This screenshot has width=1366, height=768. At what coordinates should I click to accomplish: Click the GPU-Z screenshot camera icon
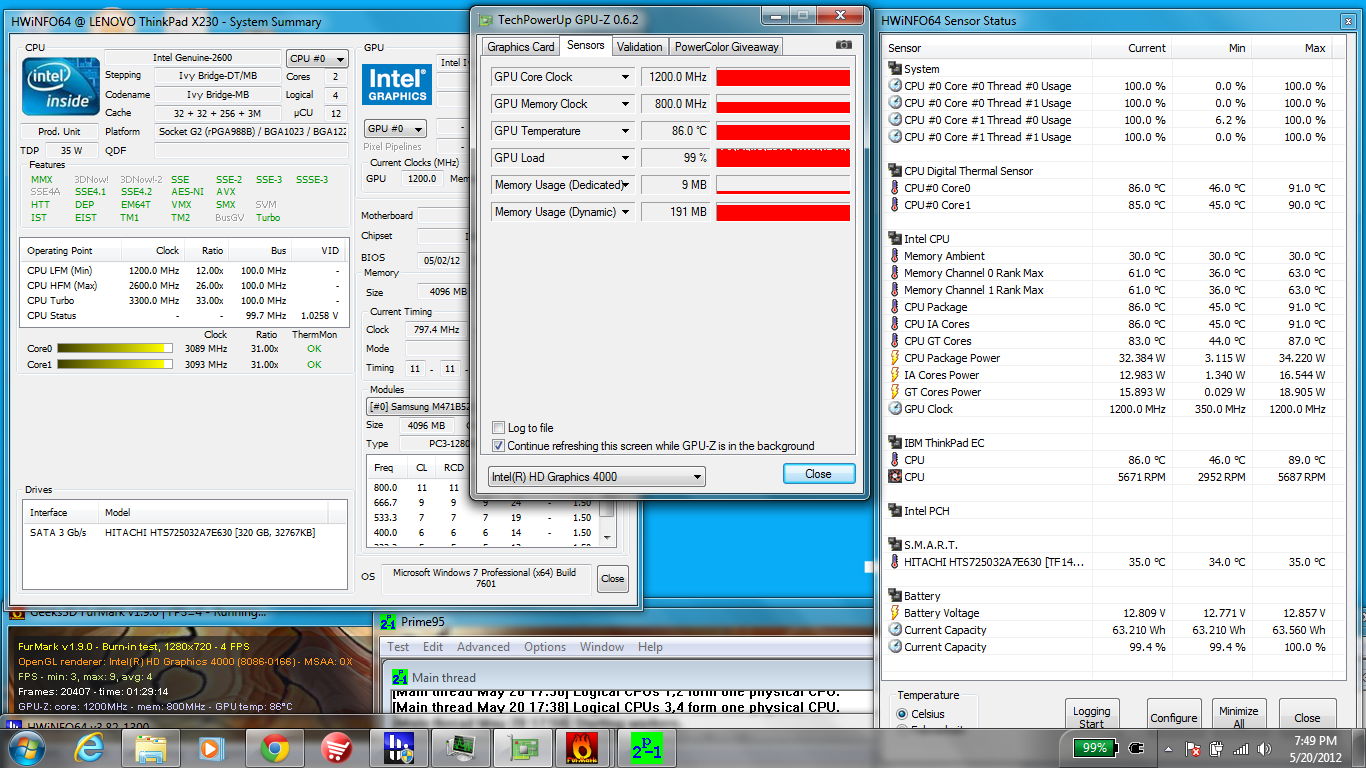(844, 45)
